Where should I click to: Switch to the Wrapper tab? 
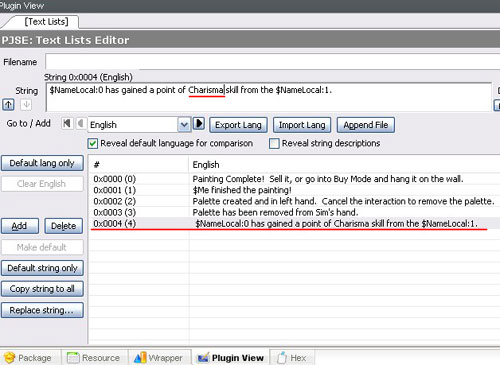[x=159, y=358]
